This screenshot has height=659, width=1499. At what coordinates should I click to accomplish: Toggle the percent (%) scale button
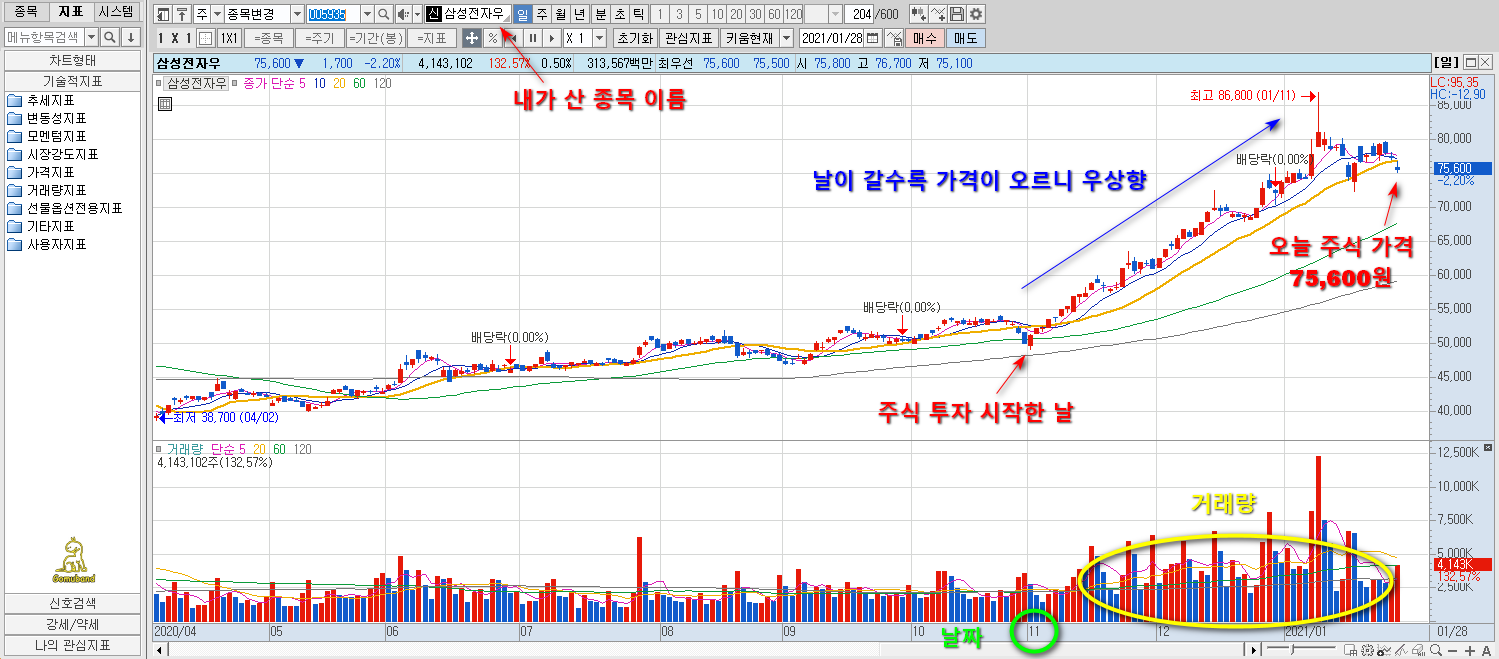(492, 38)
